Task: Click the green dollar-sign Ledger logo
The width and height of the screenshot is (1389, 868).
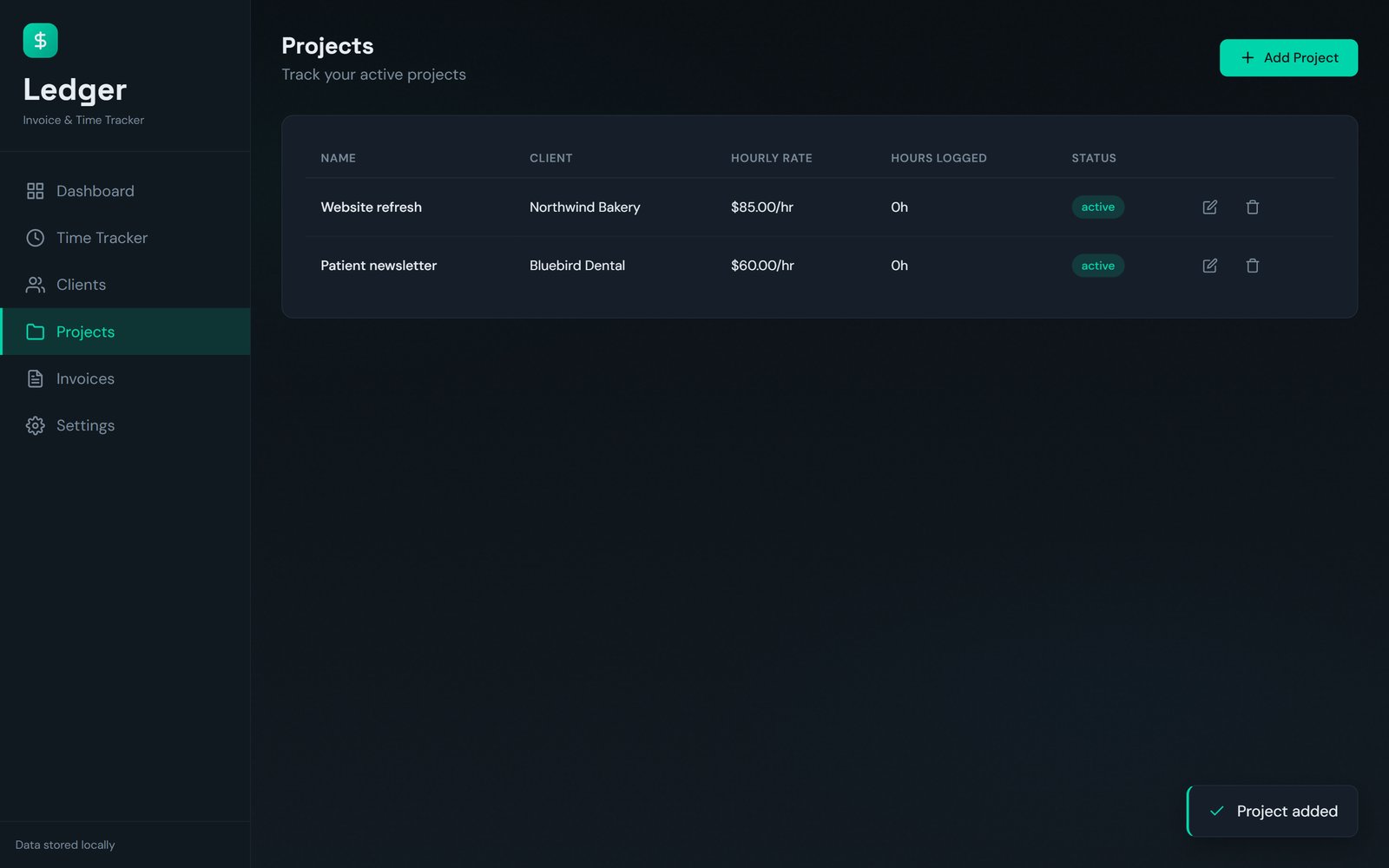Action: [40, 41]
